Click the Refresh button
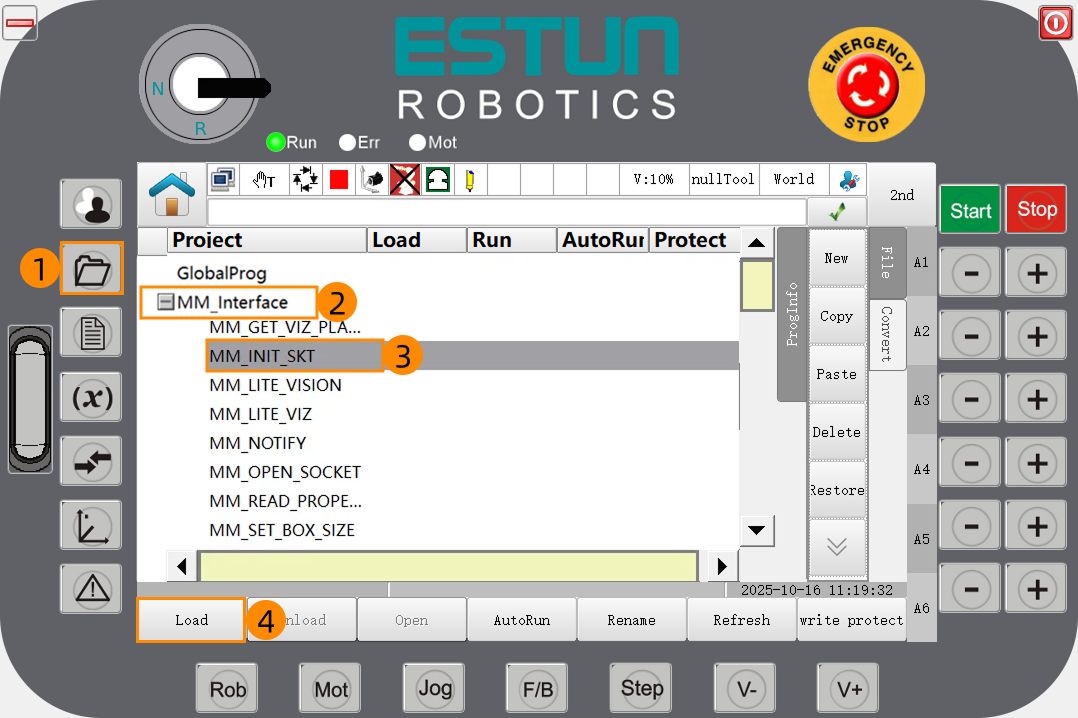The width and height of the screenshot is (1078, 718). click(741, 620)
